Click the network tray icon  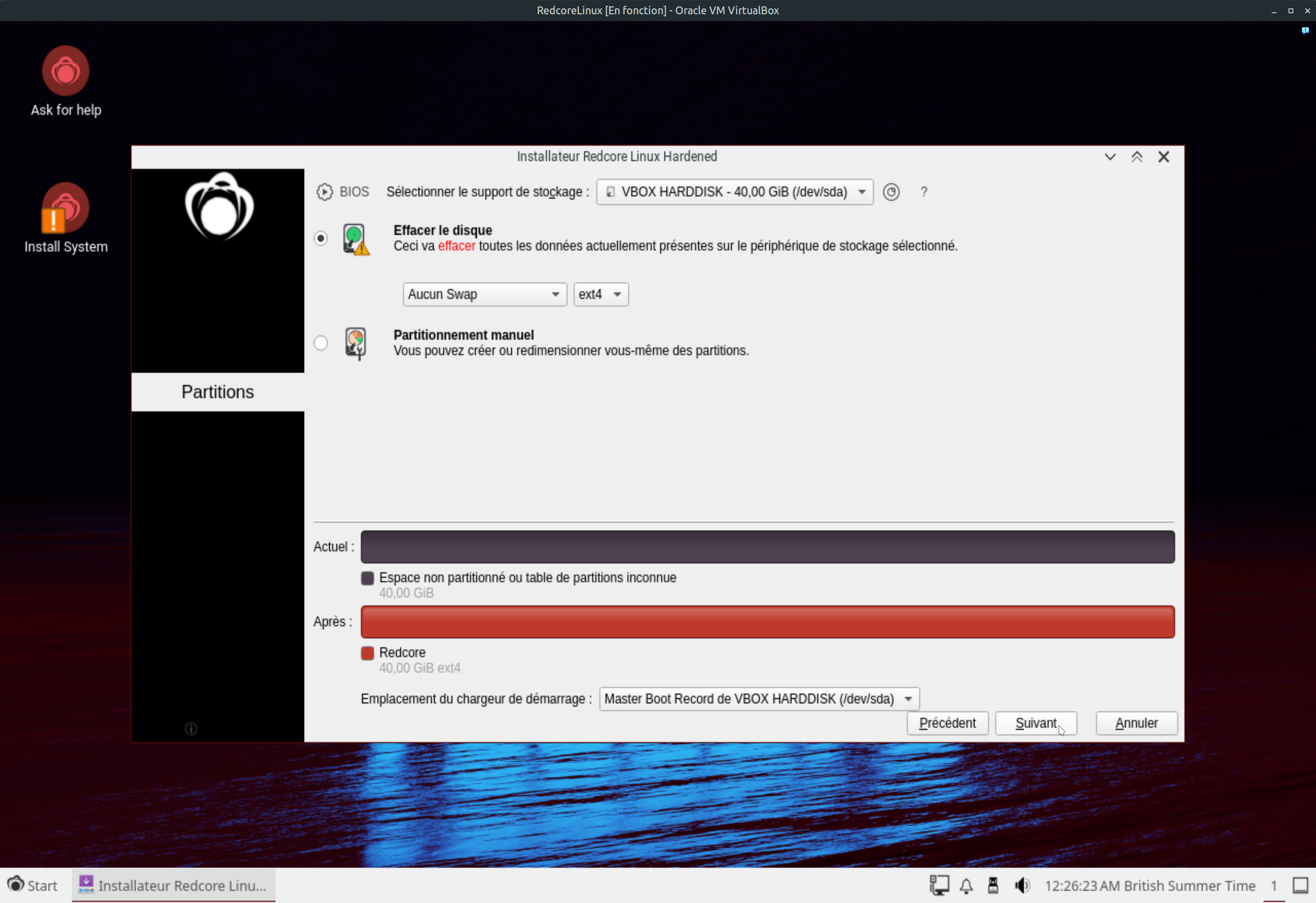coord(939,885)
